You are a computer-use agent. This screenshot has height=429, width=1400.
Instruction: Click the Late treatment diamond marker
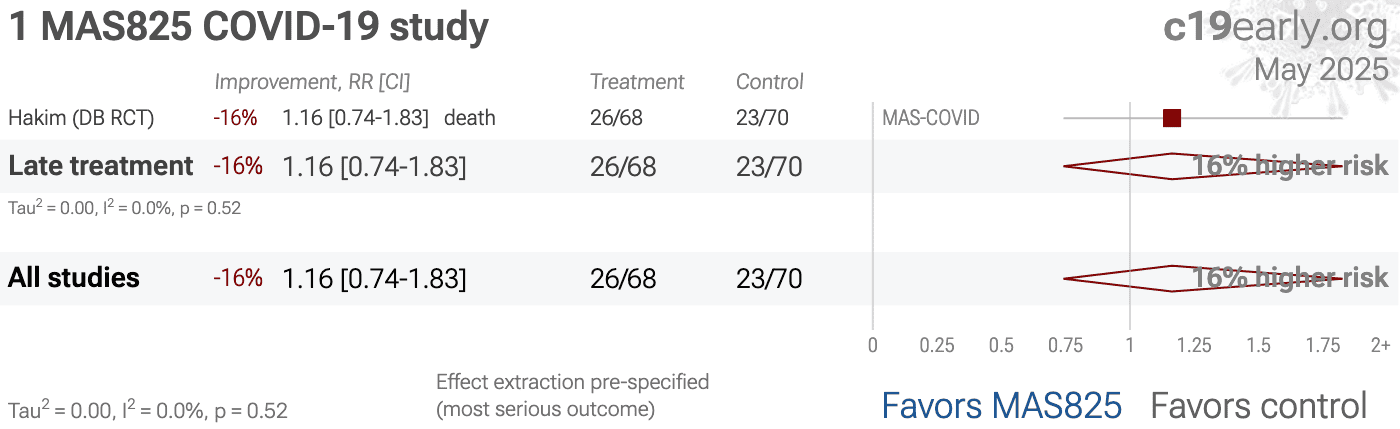coord(1203,166)
